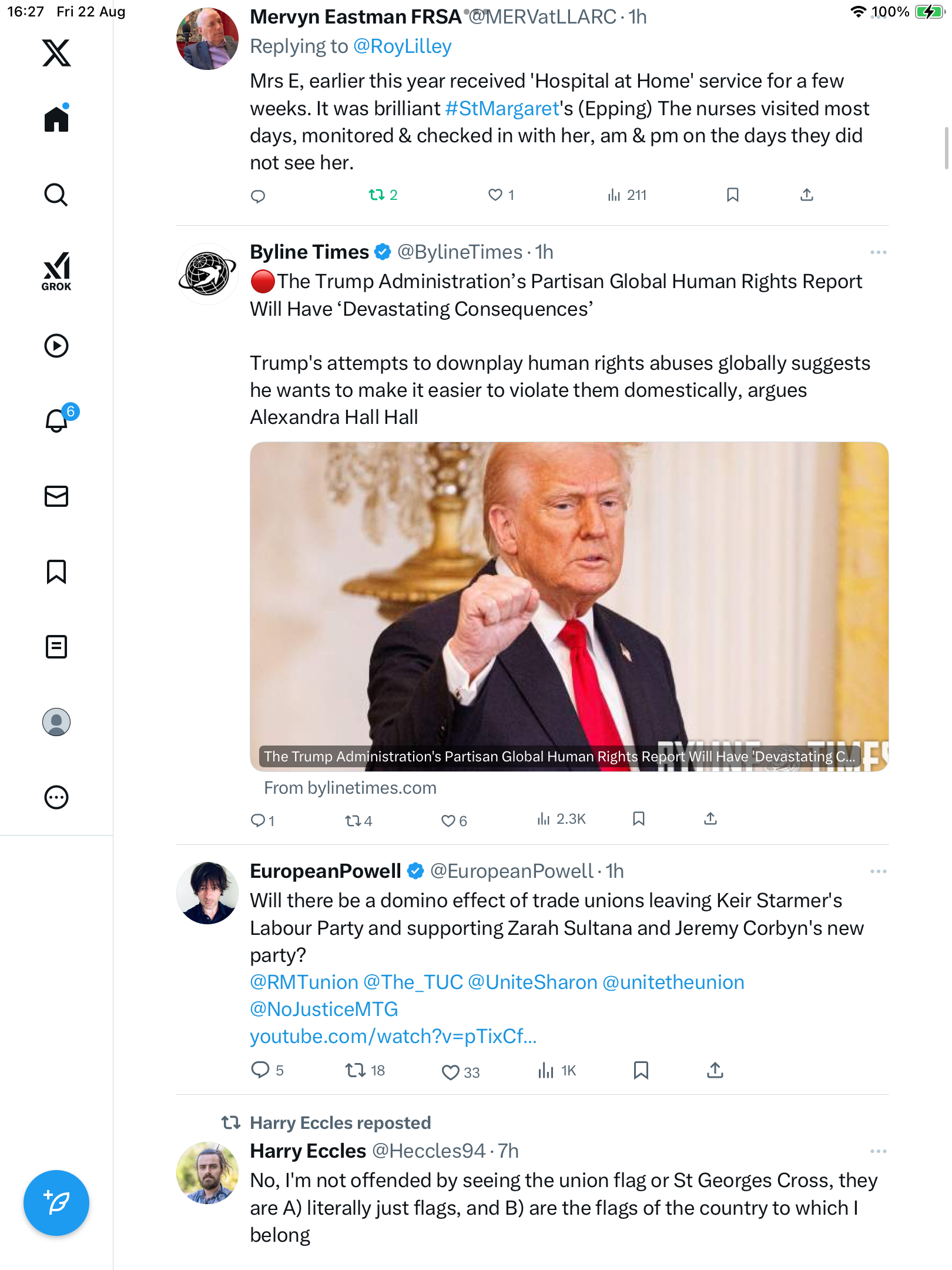Open Lists icon in sidebar
952x1270 pixels.
point(56,647)
